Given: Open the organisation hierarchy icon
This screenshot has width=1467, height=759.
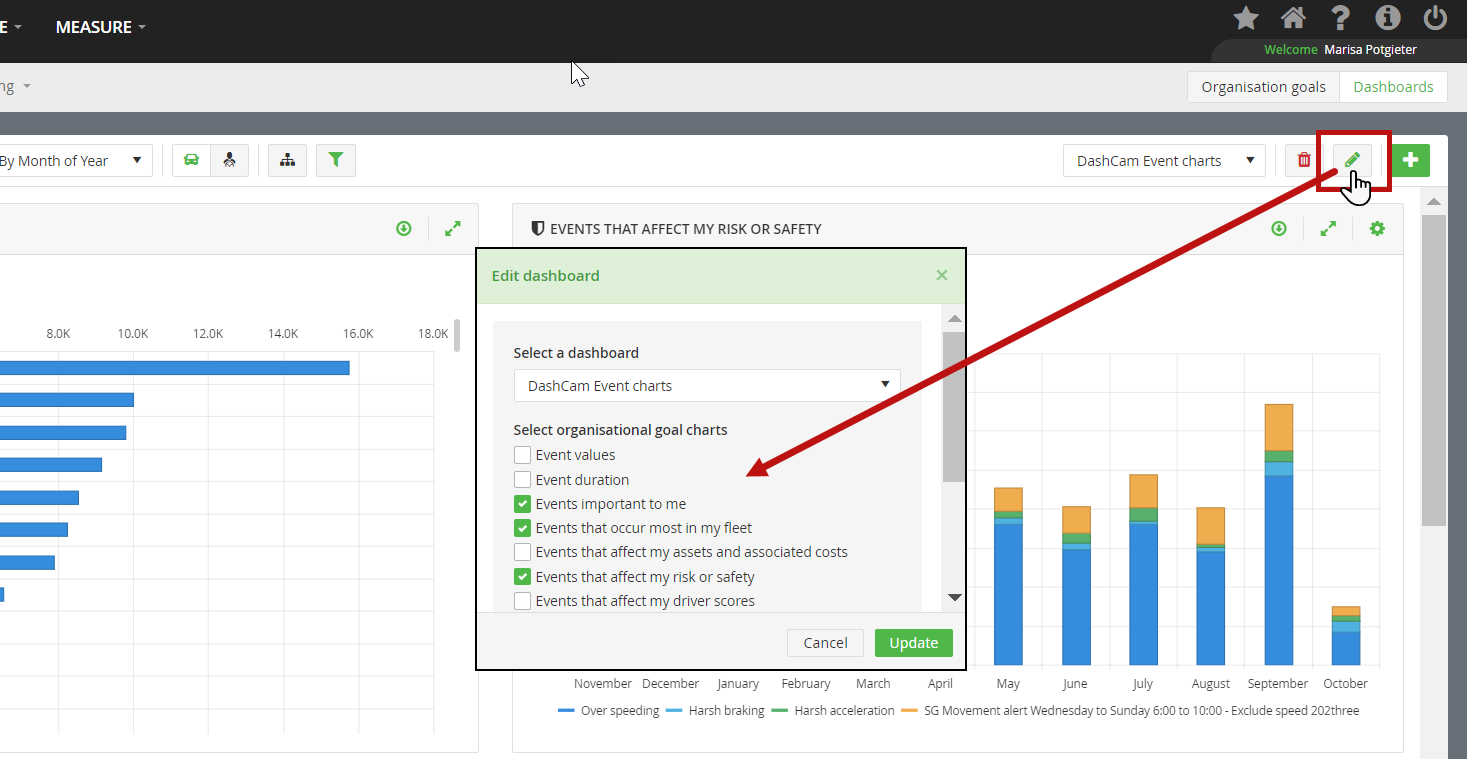Looking at the screenshot, I should tap(288, 160).
